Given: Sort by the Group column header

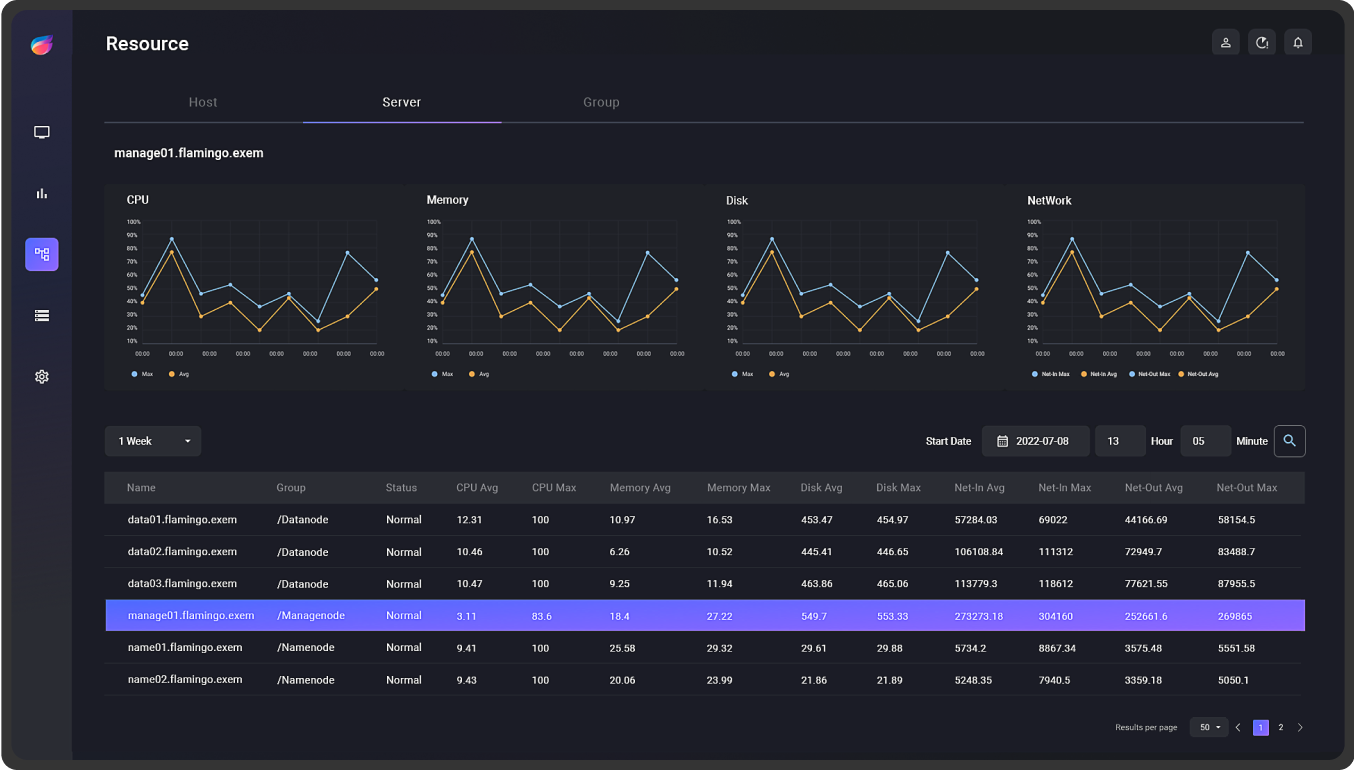Looking at the screenshot, I should pyautogui.click(x=291, y=488).
